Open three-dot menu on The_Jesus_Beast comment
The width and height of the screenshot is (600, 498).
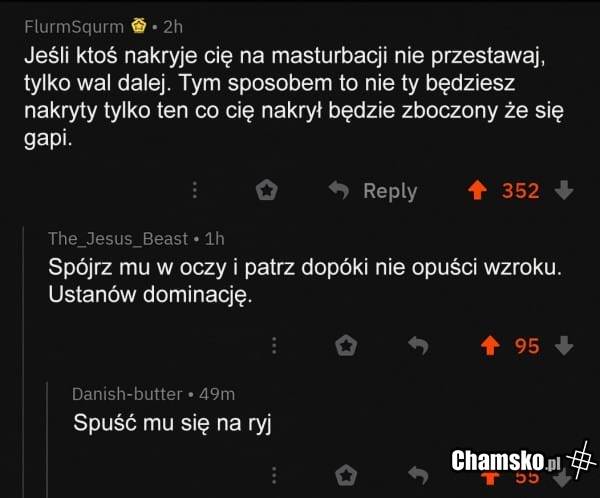pyautogui.click(x=275, y=346)
